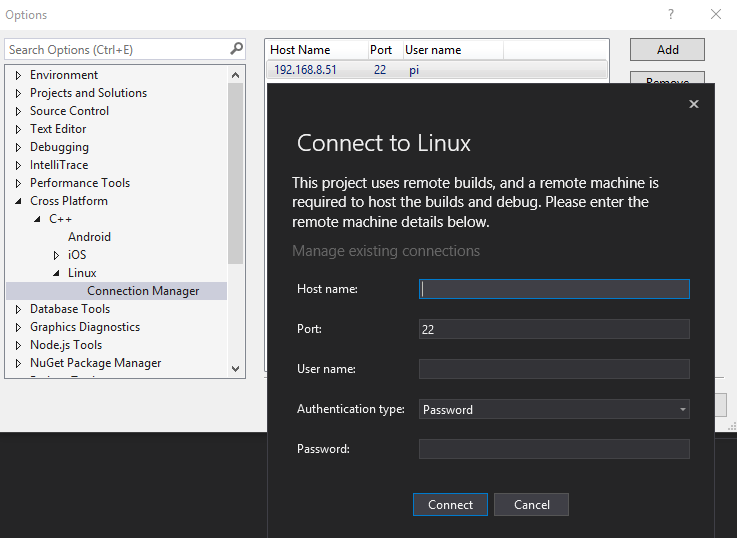737x538 pixels.
Task: Click the options tree scroll down arrow
Action: coord(236,369)
